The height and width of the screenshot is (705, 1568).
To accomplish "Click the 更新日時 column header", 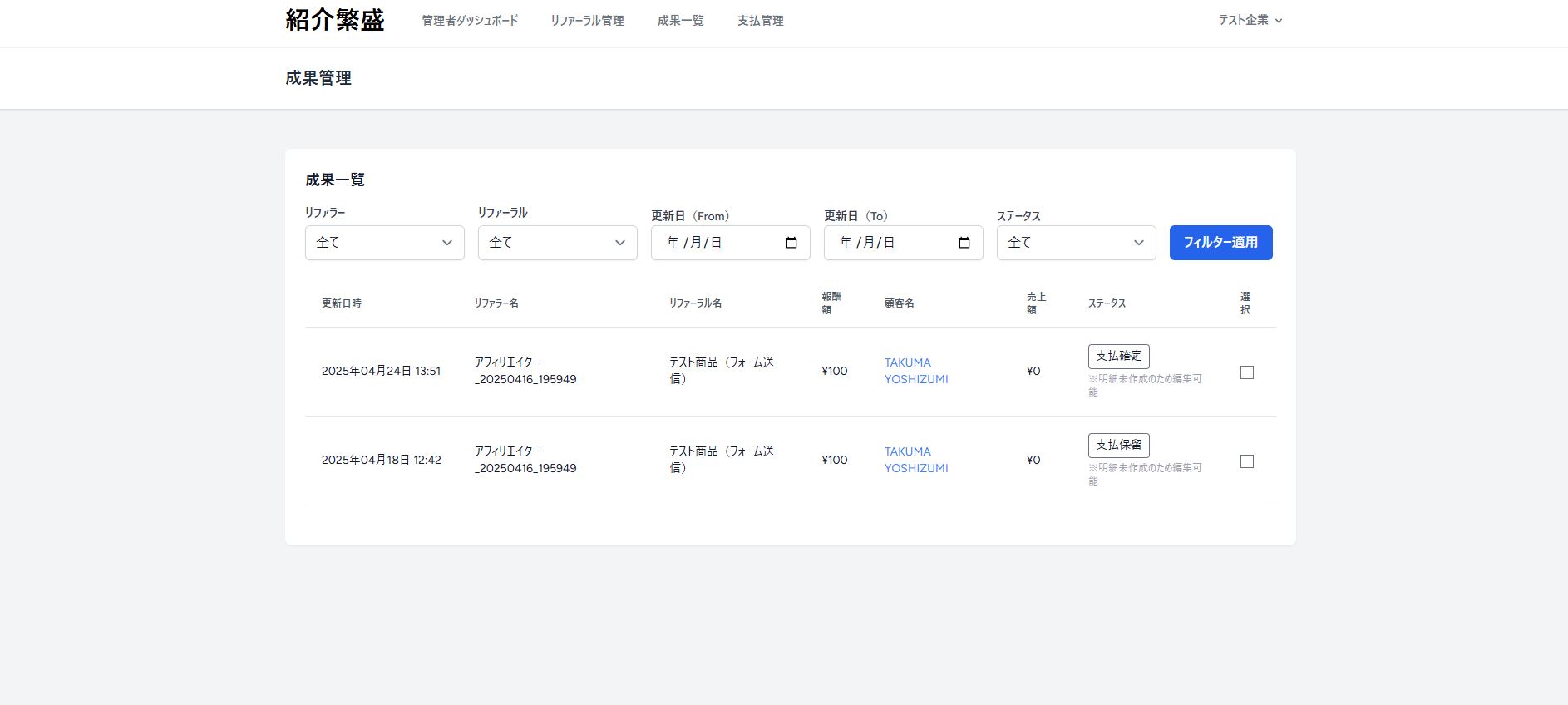I will pyautogui.click(x=342, y=303).
